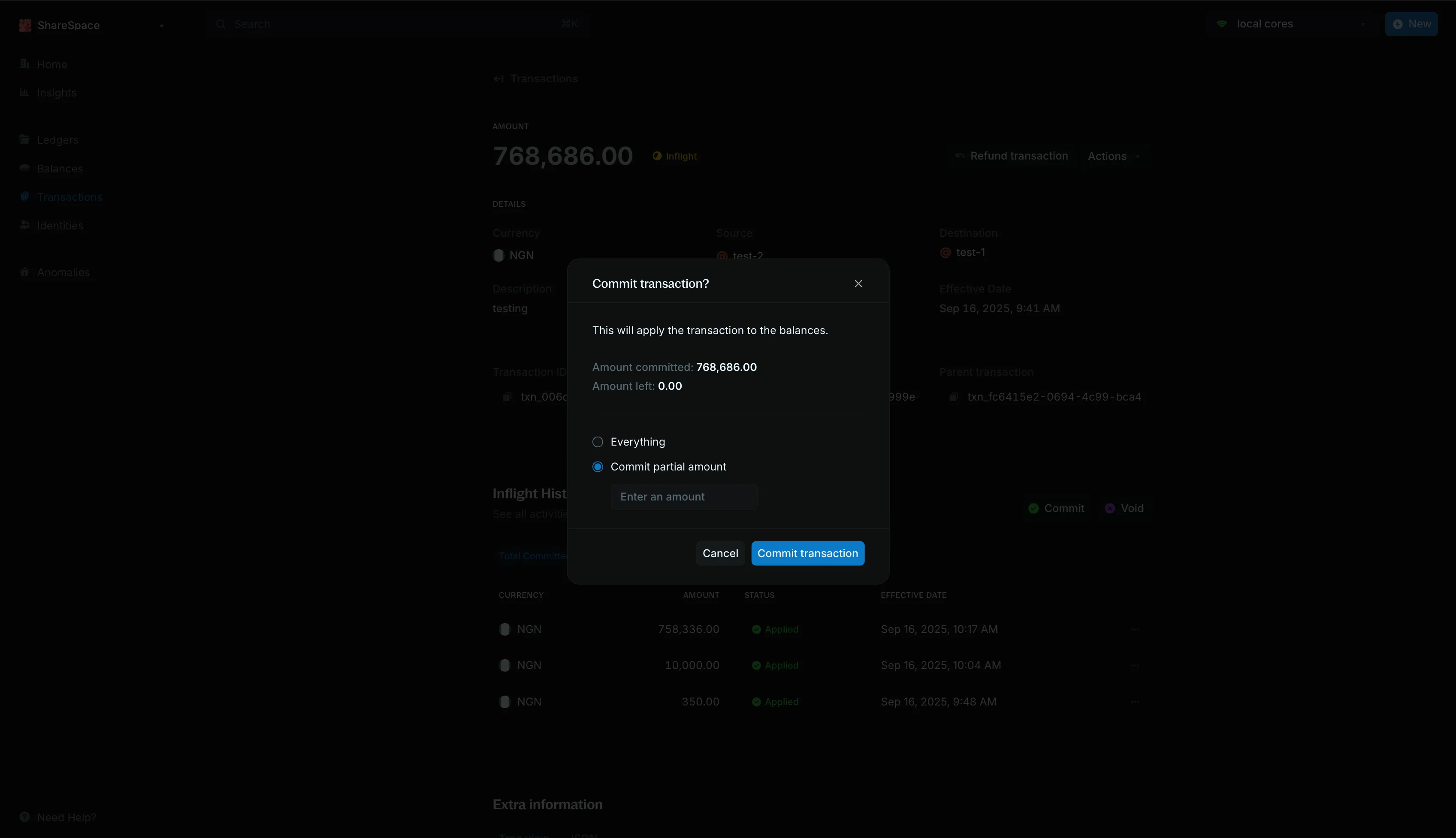Click the Anomalies sidebar icon

point(24,271)
